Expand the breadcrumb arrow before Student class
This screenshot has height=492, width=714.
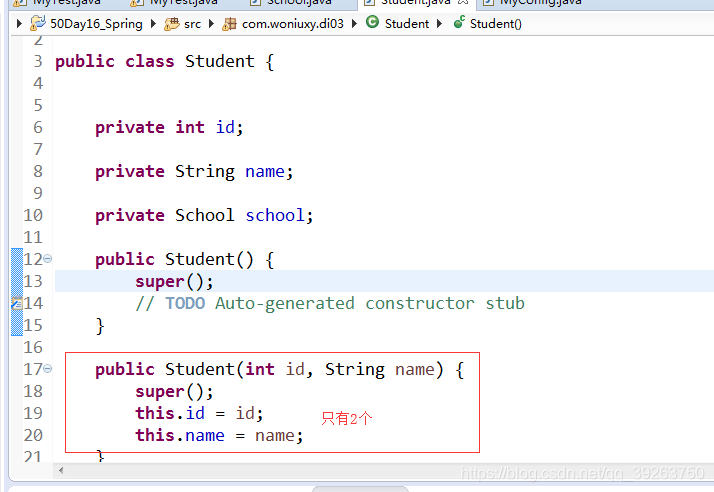(x=354, y=23)
